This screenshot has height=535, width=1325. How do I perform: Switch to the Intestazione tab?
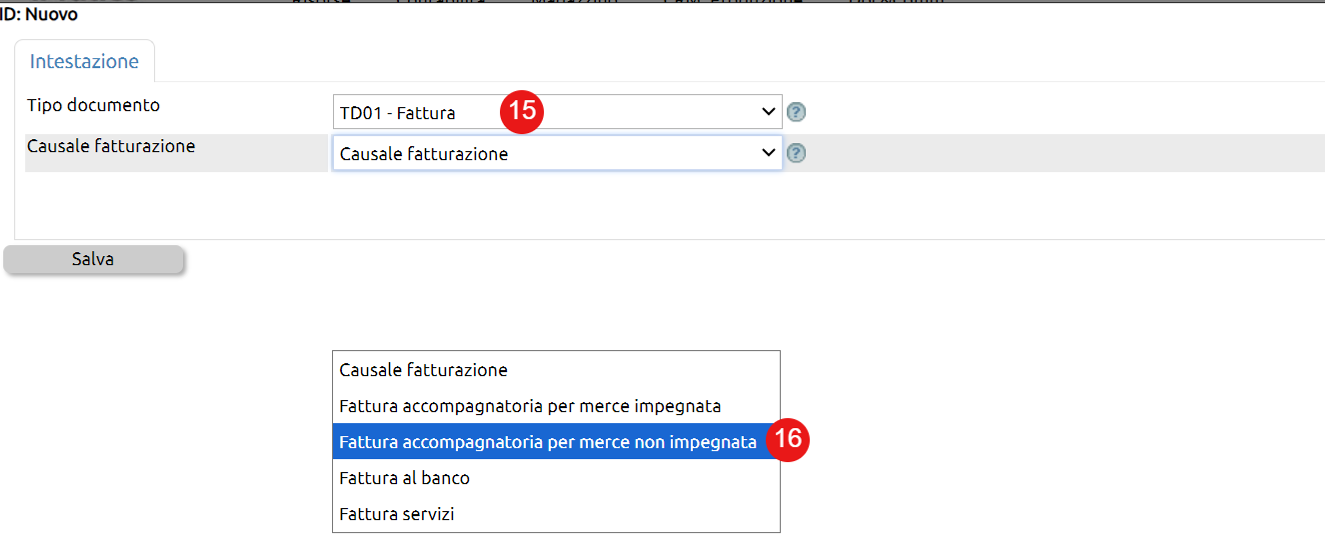(x=84, y=61)
